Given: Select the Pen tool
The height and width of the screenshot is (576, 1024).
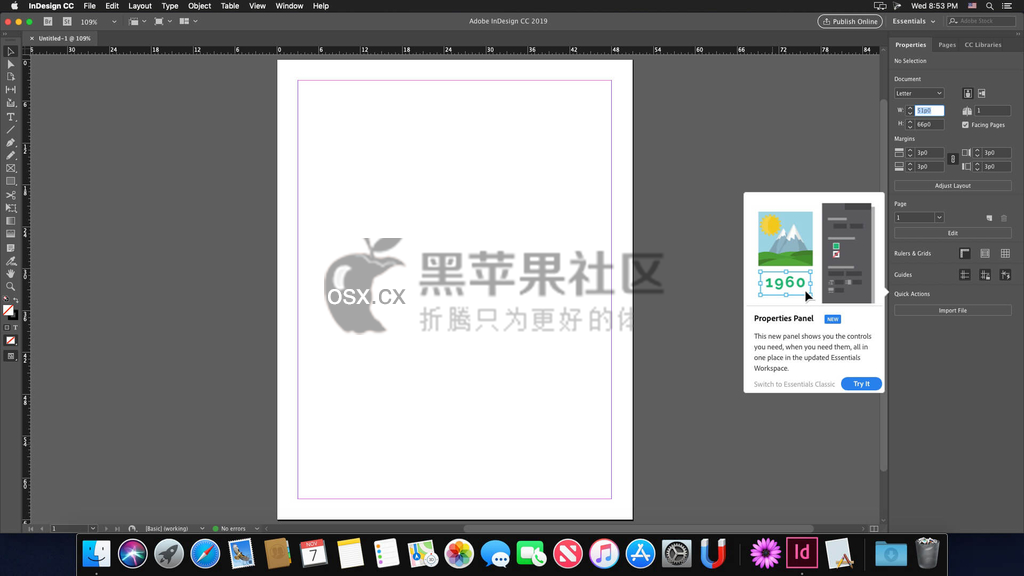Looking at the screenshot, I should [x=10, y=143].
